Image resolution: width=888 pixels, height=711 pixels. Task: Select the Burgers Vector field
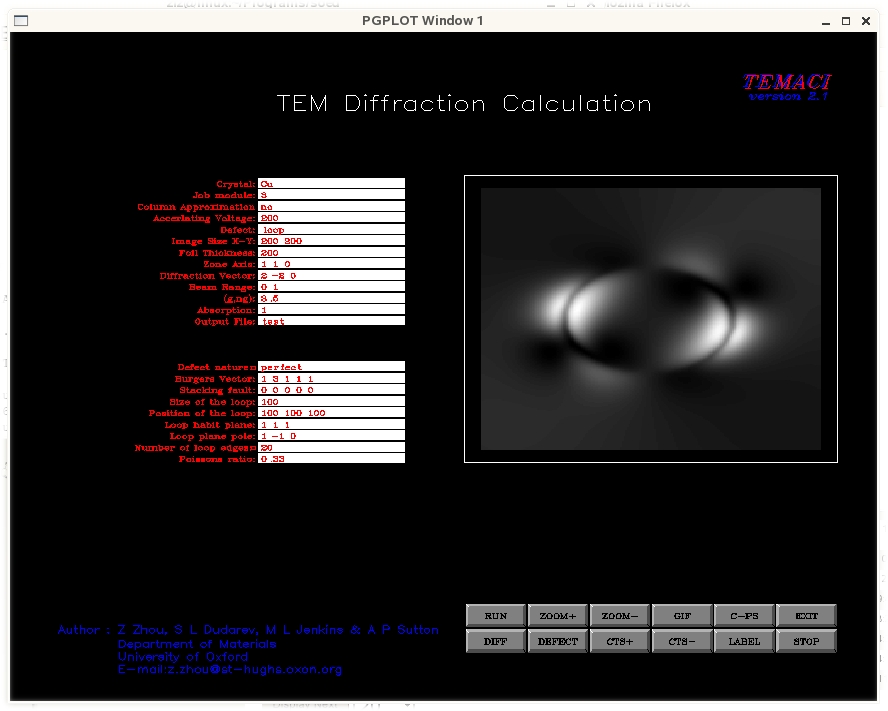(x=331, y=379)
